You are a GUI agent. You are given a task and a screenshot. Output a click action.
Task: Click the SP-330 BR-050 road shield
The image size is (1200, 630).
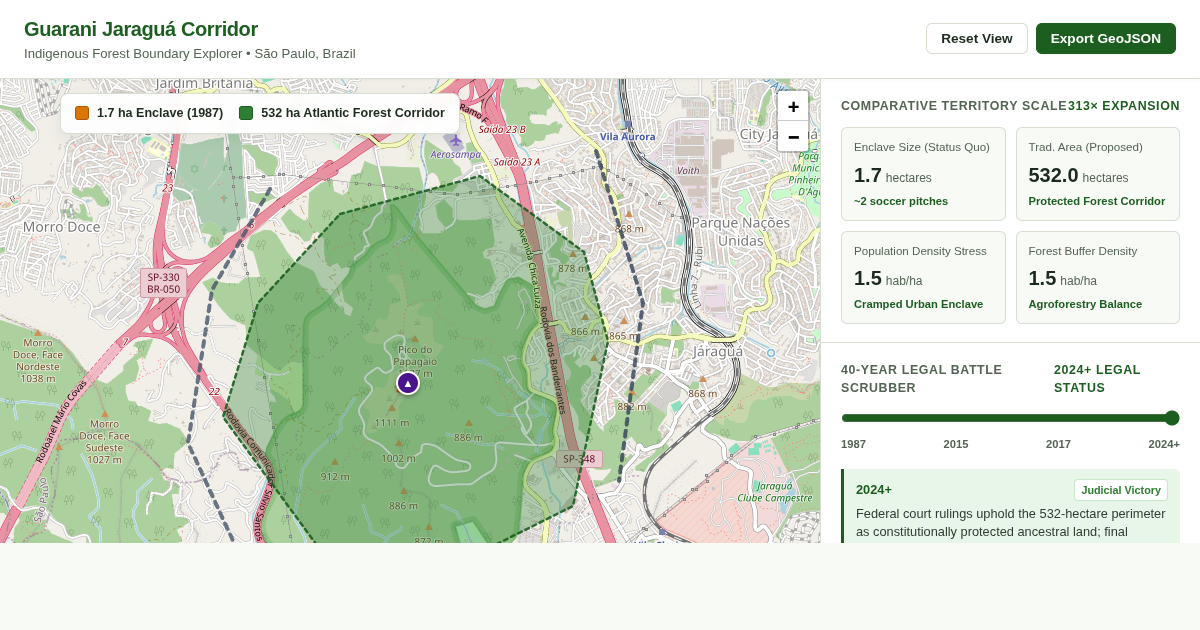coord(163,283)
